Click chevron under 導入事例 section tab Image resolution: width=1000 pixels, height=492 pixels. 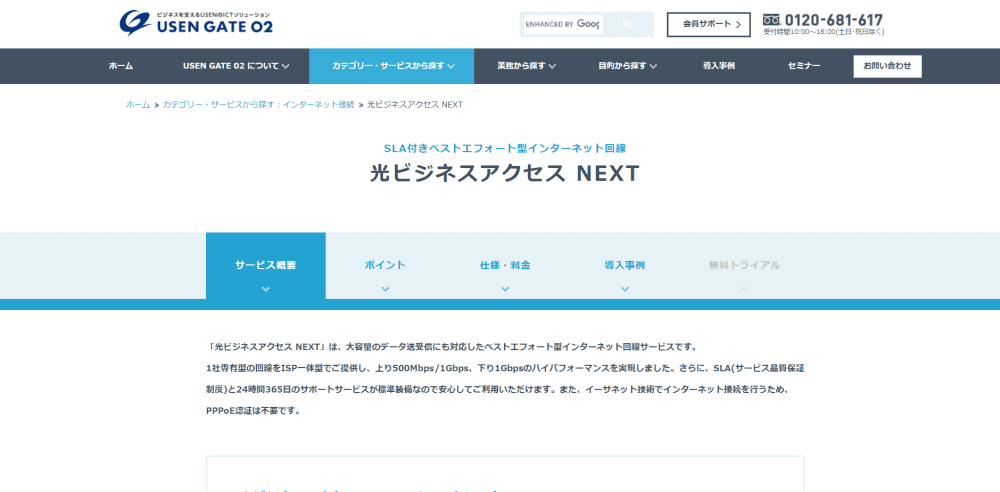[625, 289]
